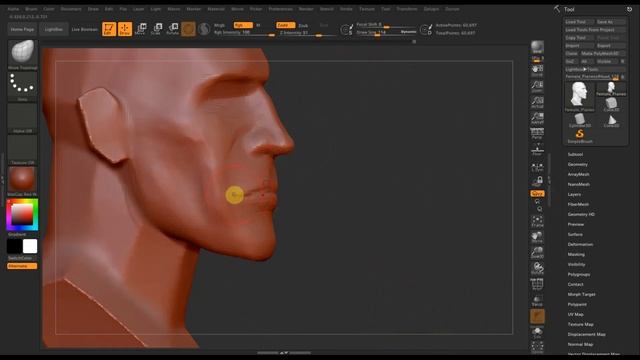Select the Scale transform tool
The width and height of the screenshot is (640, 360).
pos(156,29)
